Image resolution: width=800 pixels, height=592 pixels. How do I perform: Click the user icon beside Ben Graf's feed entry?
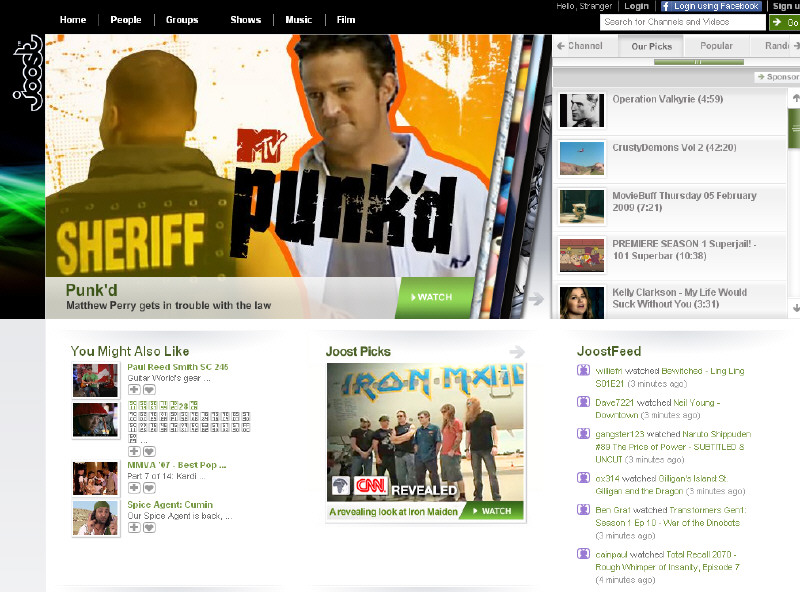tap(583, 509)
